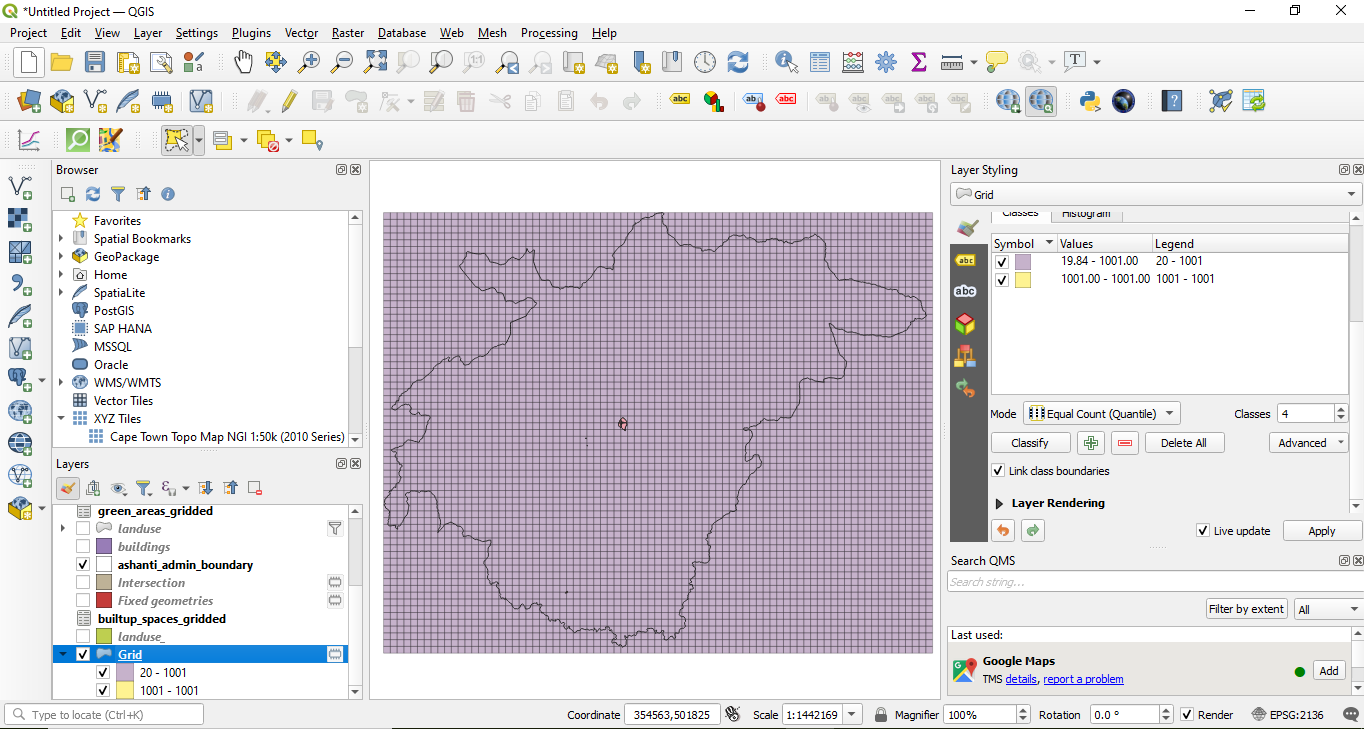Screen dimensions: 1364x729
Task: Open the 3D View cube tab in Layer Styling
Action: [965, 323]
